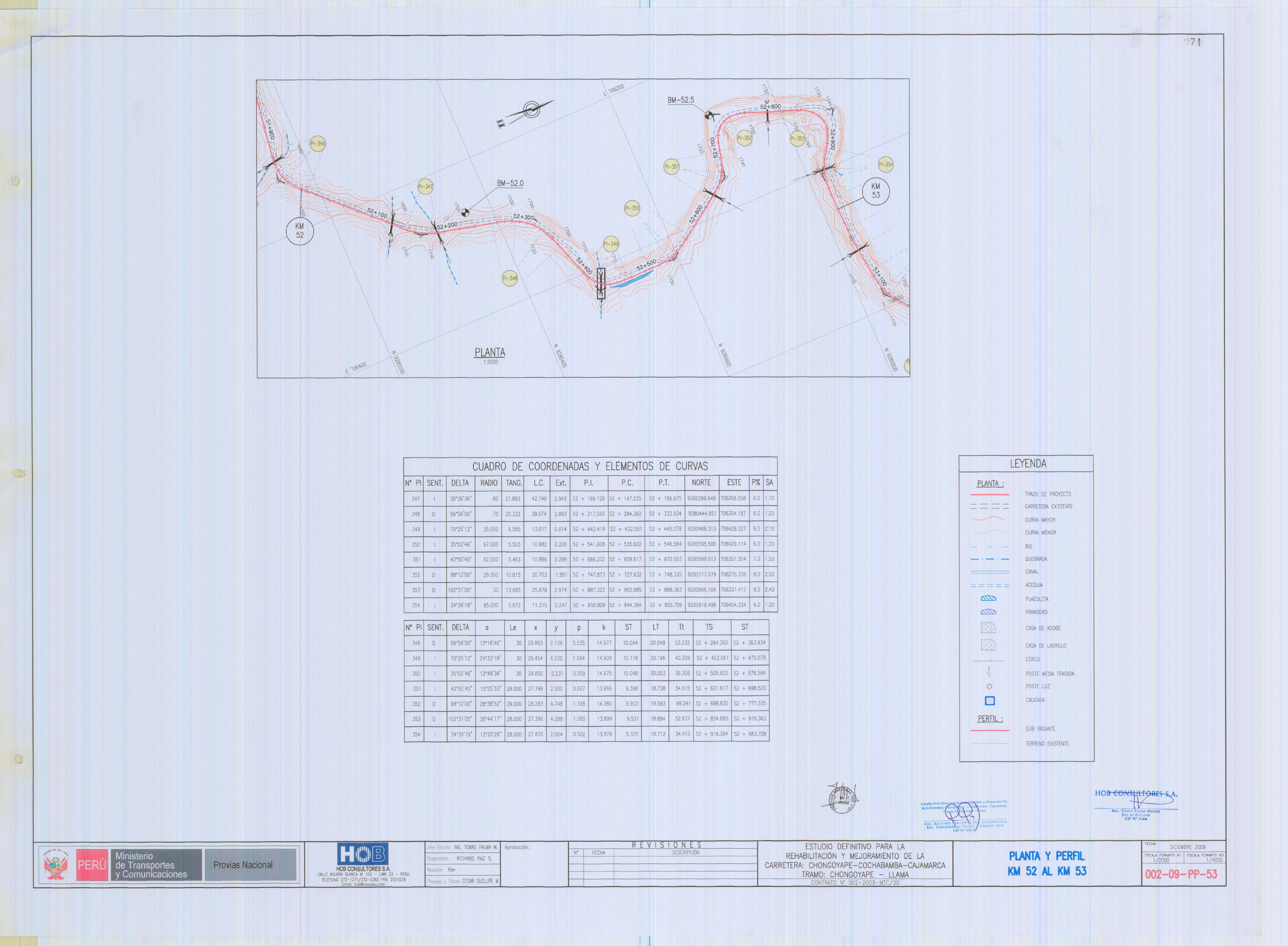Screen dimensions: 1288x946
Task: Select the PI-353 circle marker
Action: pos(797,138)
